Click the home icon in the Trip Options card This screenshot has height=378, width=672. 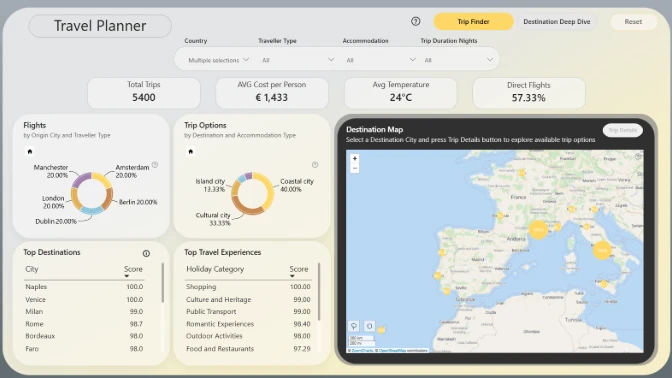pyautogui.click(x=191, y=151)
